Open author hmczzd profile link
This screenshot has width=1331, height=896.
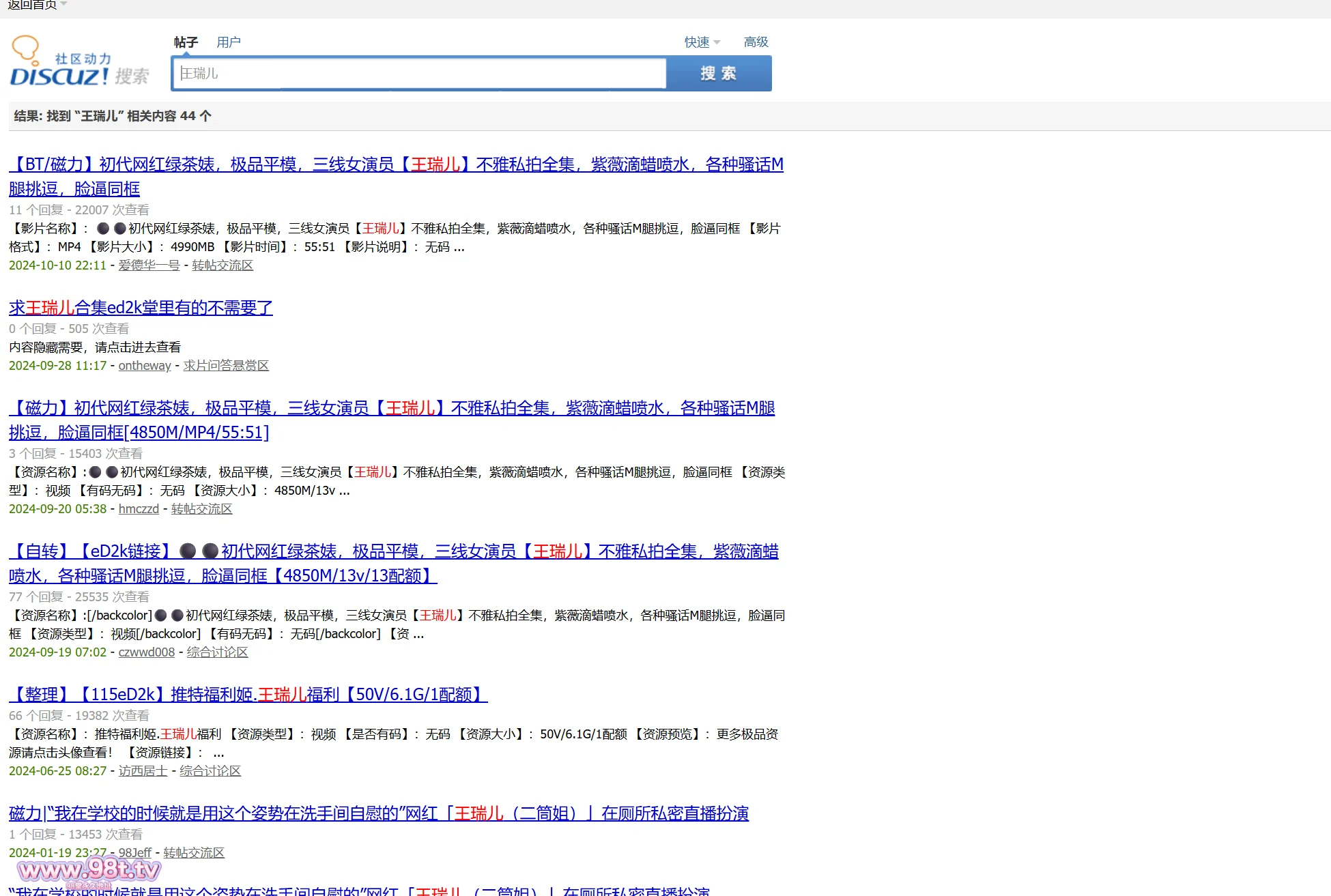[x=139, y=509]
